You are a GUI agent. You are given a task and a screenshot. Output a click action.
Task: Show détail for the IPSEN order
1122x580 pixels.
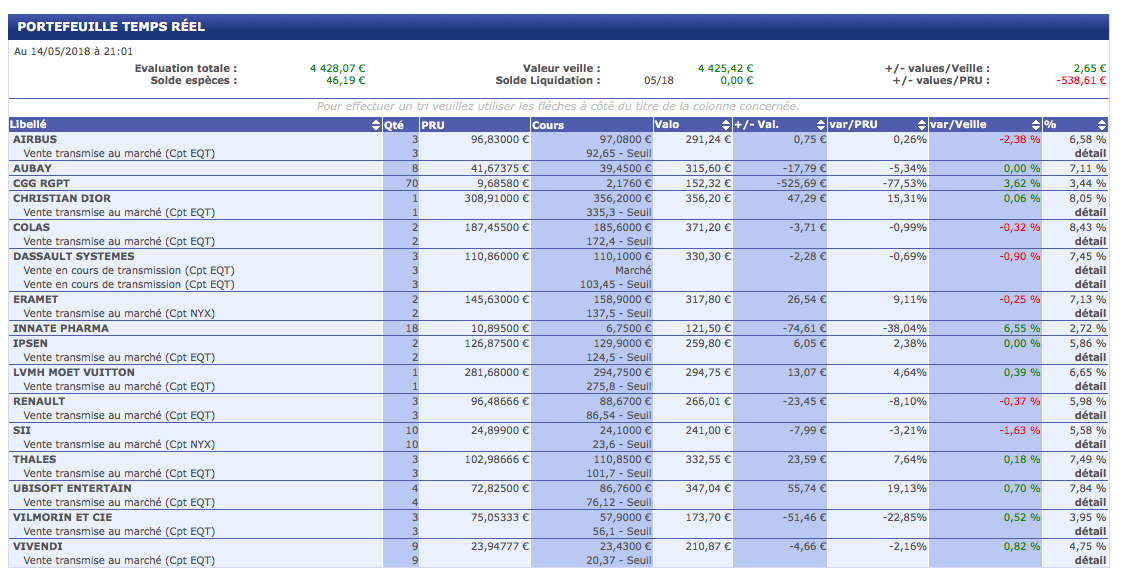coord(1090,358)
